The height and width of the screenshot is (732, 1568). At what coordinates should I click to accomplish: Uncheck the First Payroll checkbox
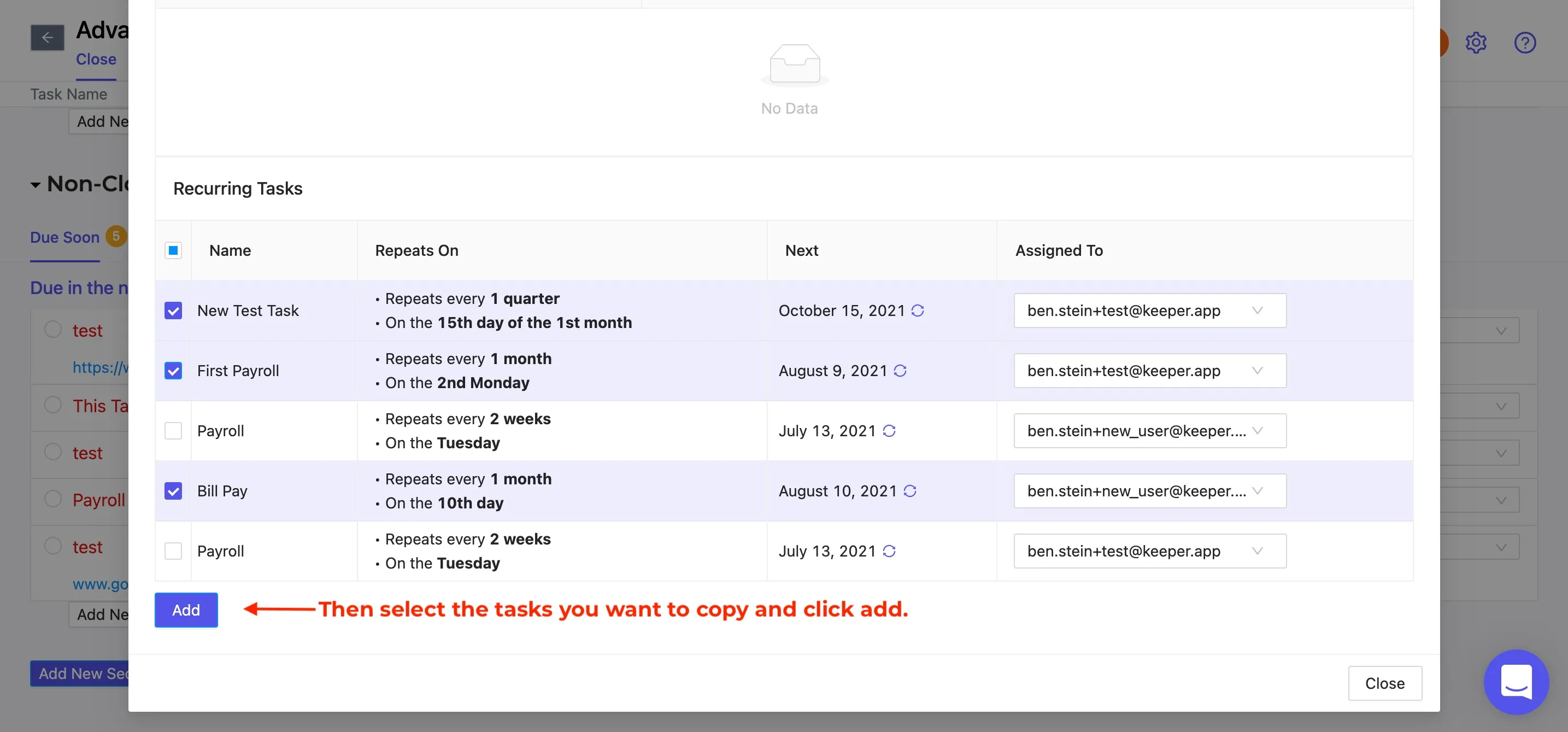click(173, 371)
